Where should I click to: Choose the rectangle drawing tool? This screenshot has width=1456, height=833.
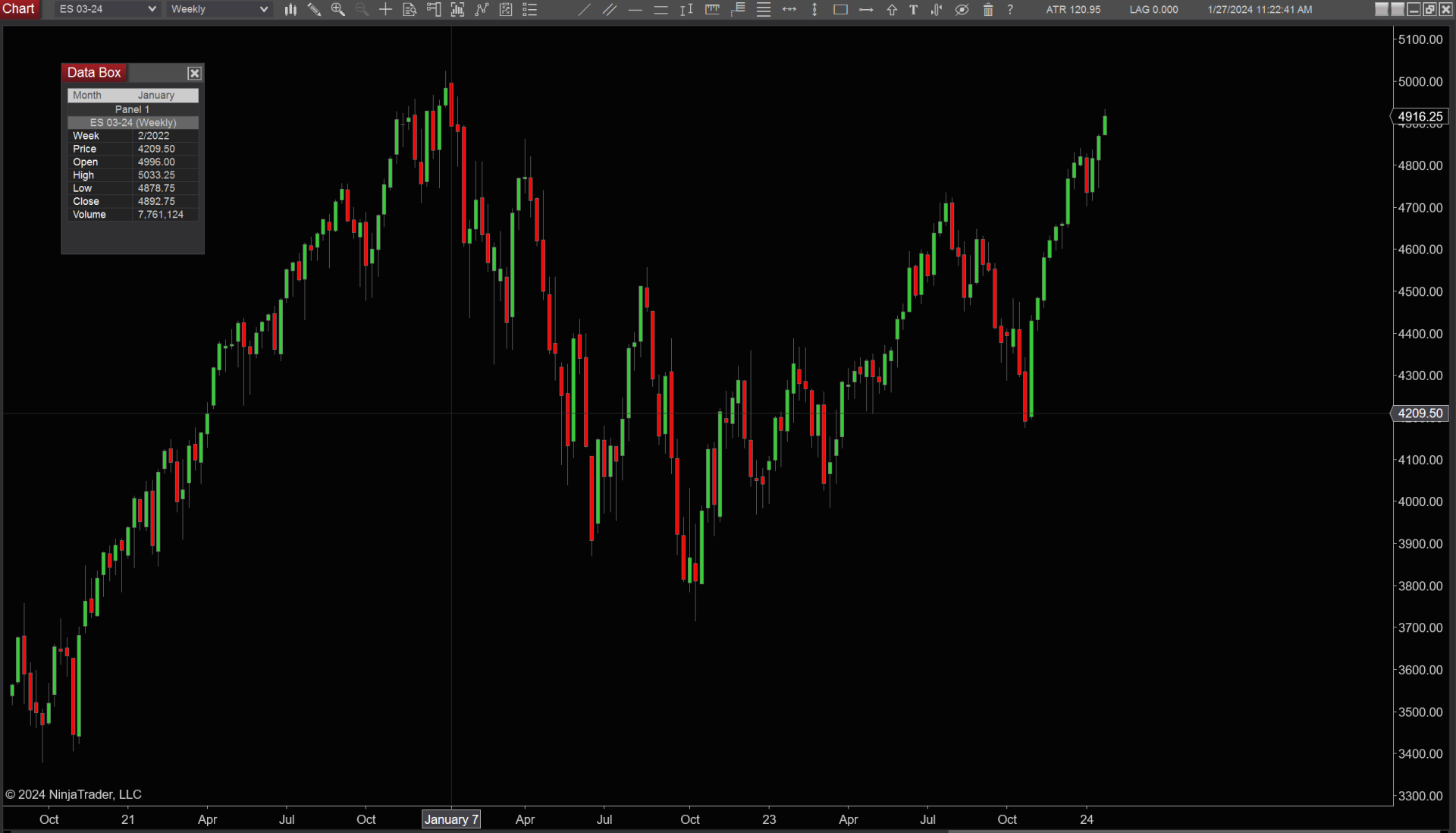pos(840,10)
